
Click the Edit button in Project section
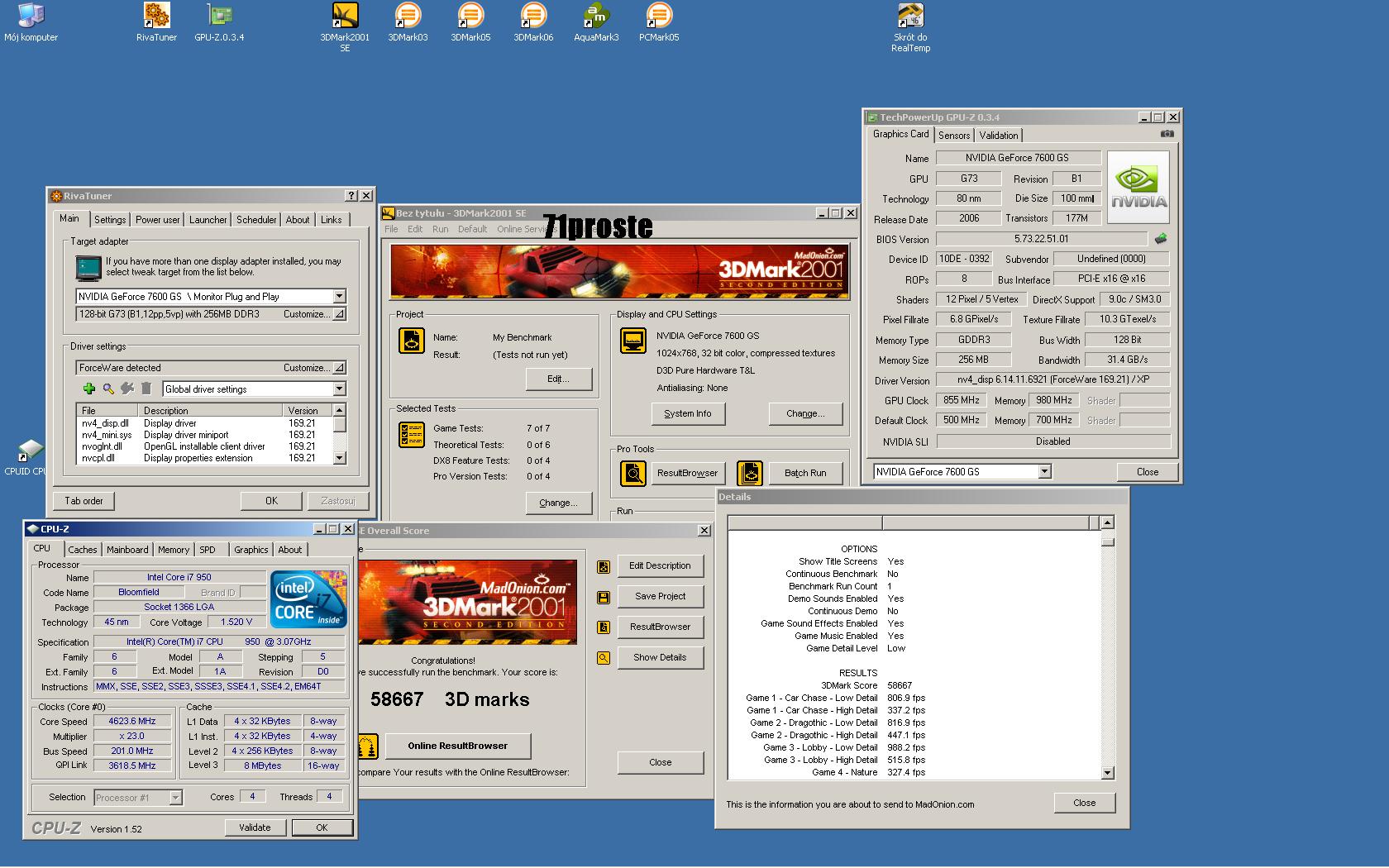pyautogui.click(x=559, y=379)
